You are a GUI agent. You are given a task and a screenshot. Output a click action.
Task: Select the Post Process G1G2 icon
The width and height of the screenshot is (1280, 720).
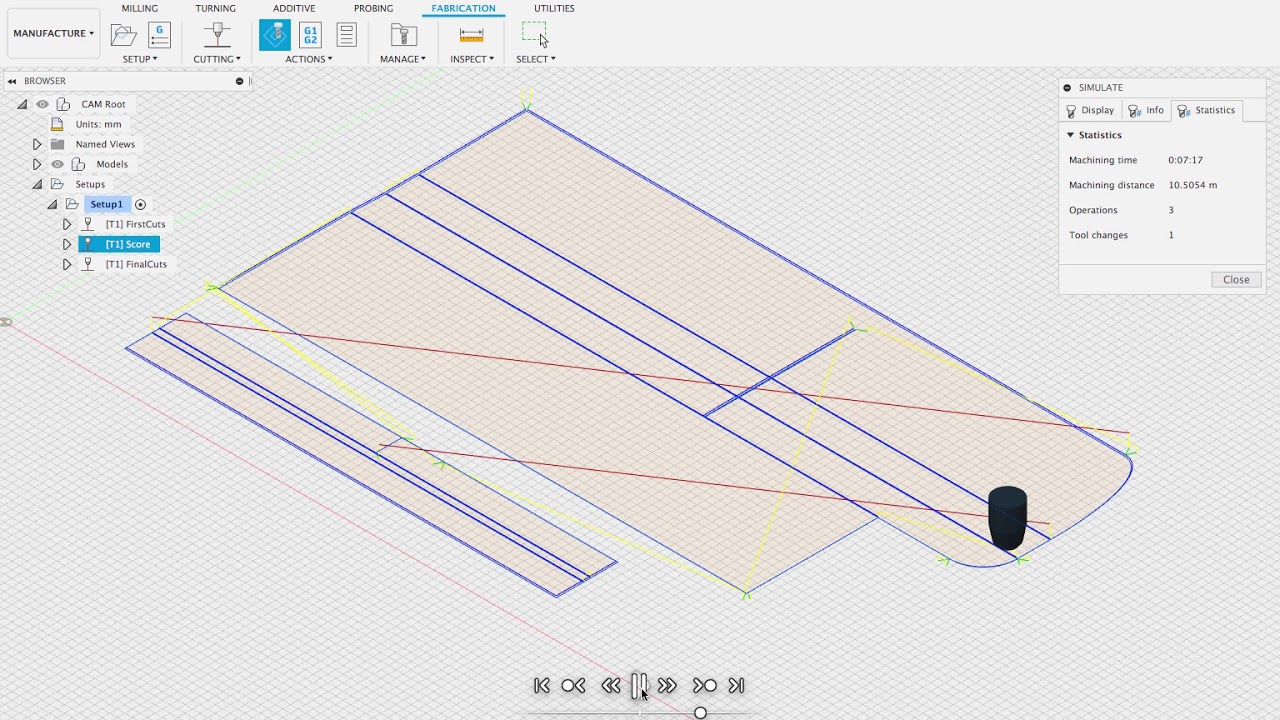310,35
